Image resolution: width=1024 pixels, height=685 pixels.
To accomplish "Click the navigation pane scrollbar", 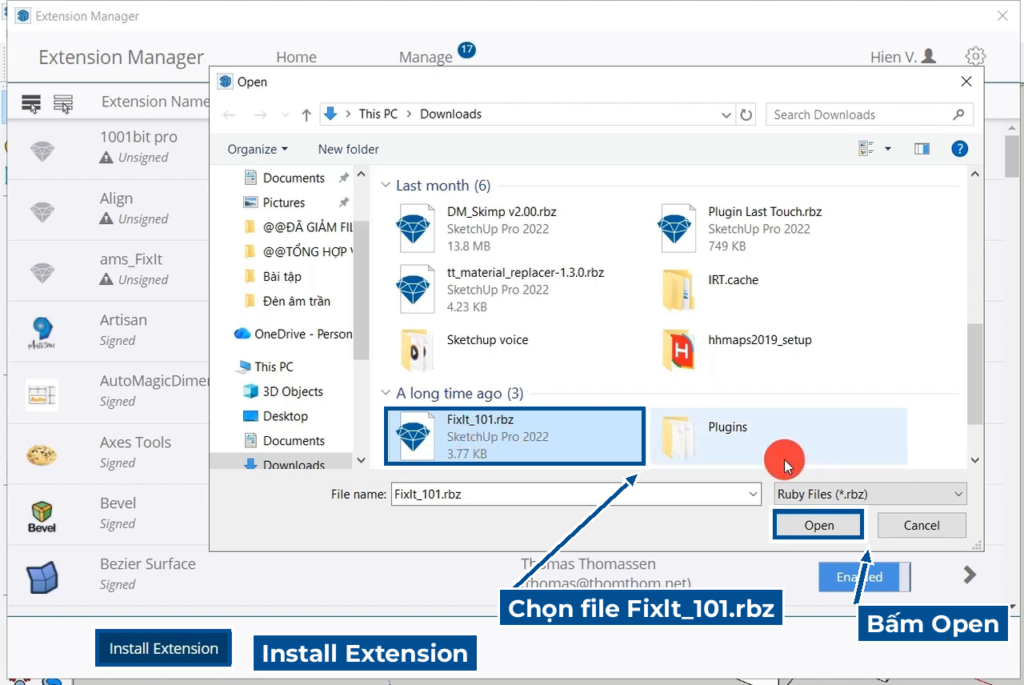I will pos(361,291).
